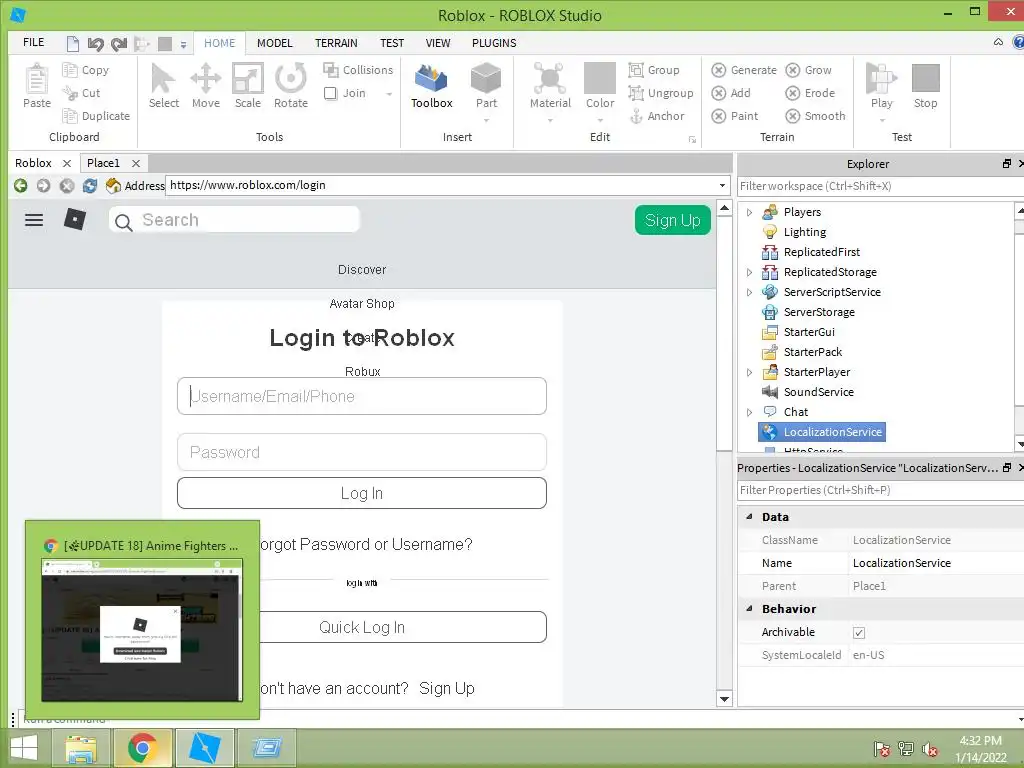Open the FILE menu
This screenshot has height=768, width=1024.
(33, 42)
